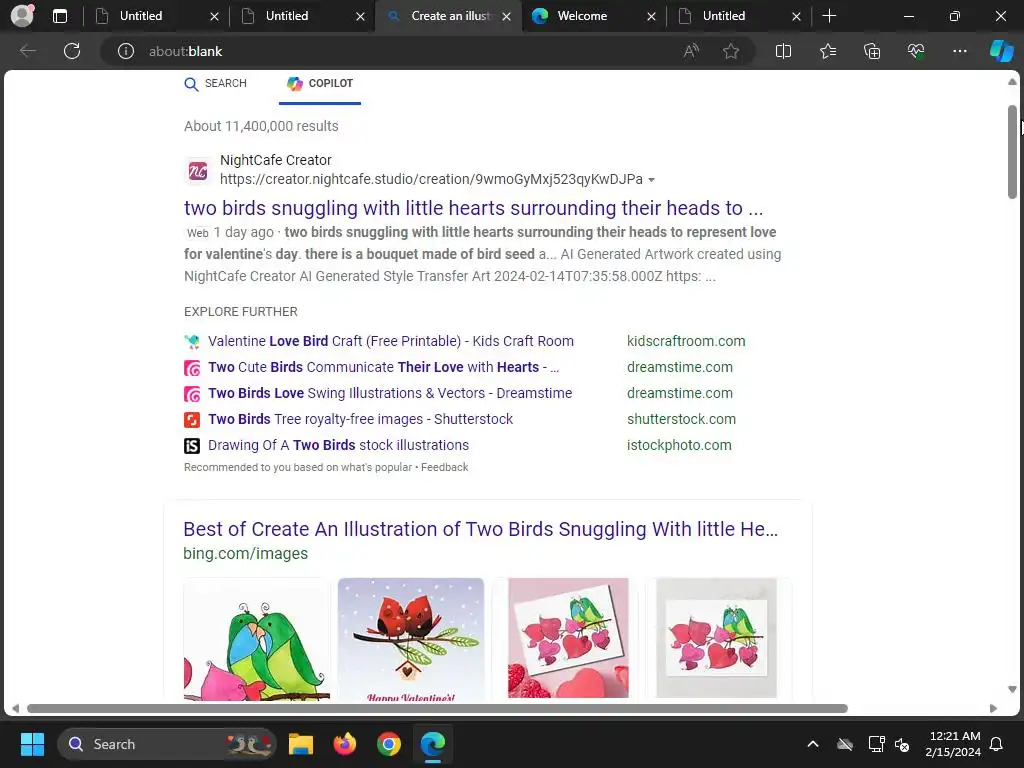The width and height of the screenshot is (1024, 768).
Task: Open Settings and more ellipsis menu
Action: [959, 51]
